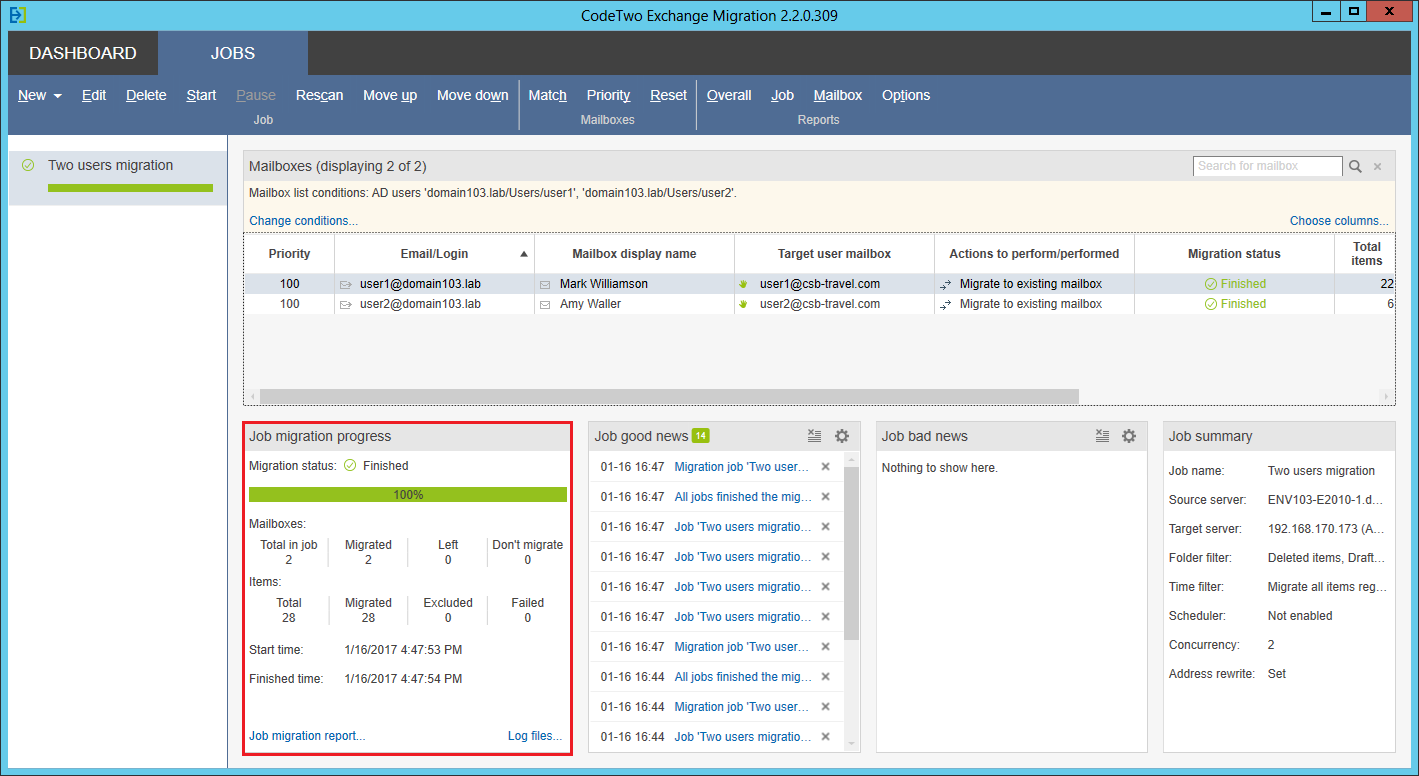Switch to the JOBS tab
The image size is (1419, 776).
pos(232,52)
